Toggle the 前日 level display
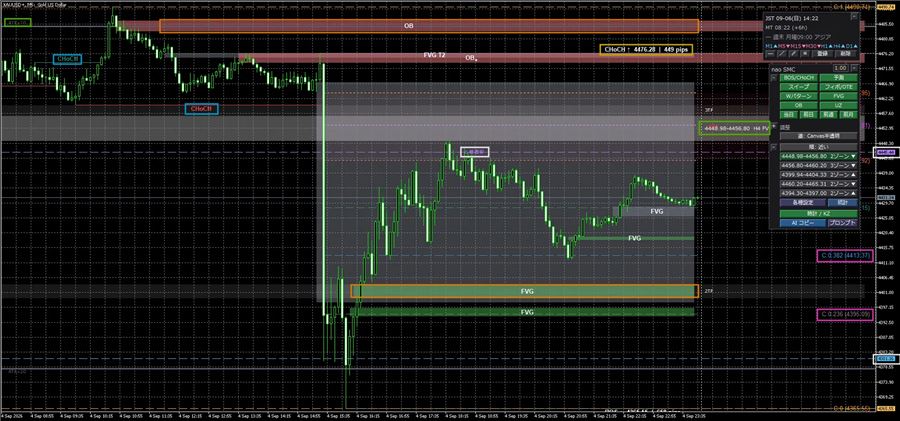This screenshot has height=421, width=900. pos(809,115)
